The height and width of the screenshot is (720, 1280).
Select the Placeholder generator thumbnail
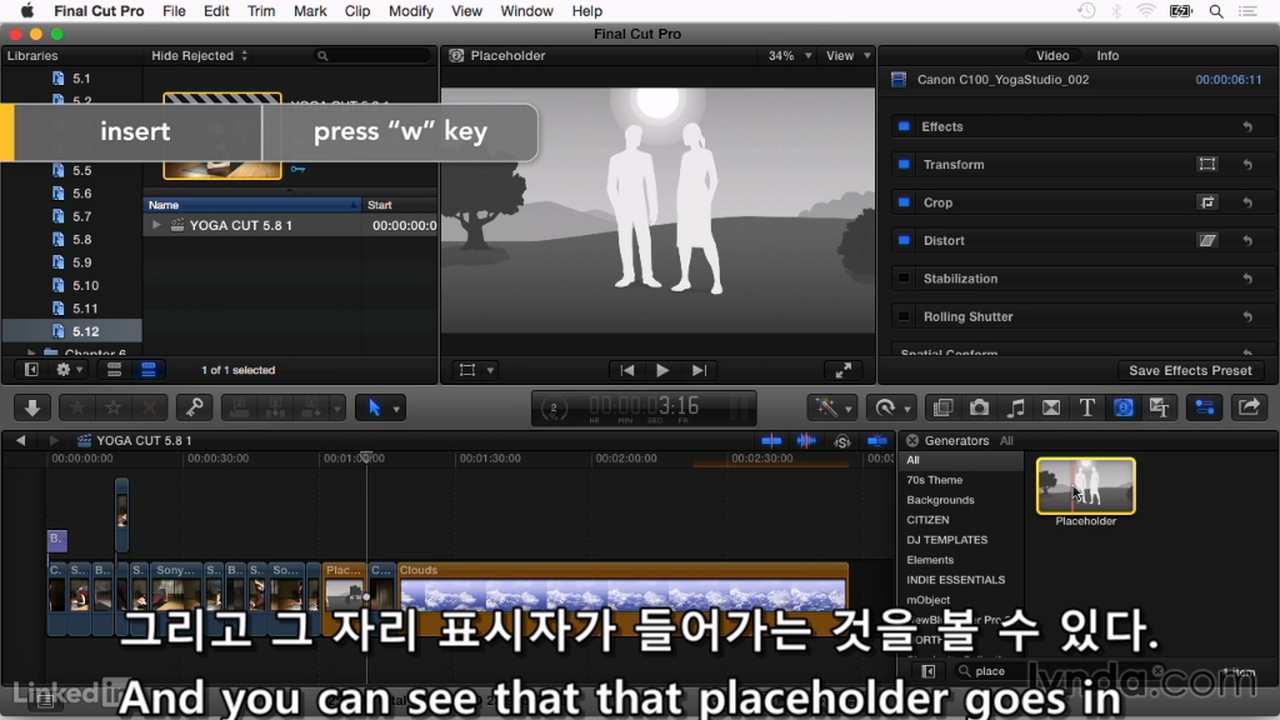point(1086,486)
